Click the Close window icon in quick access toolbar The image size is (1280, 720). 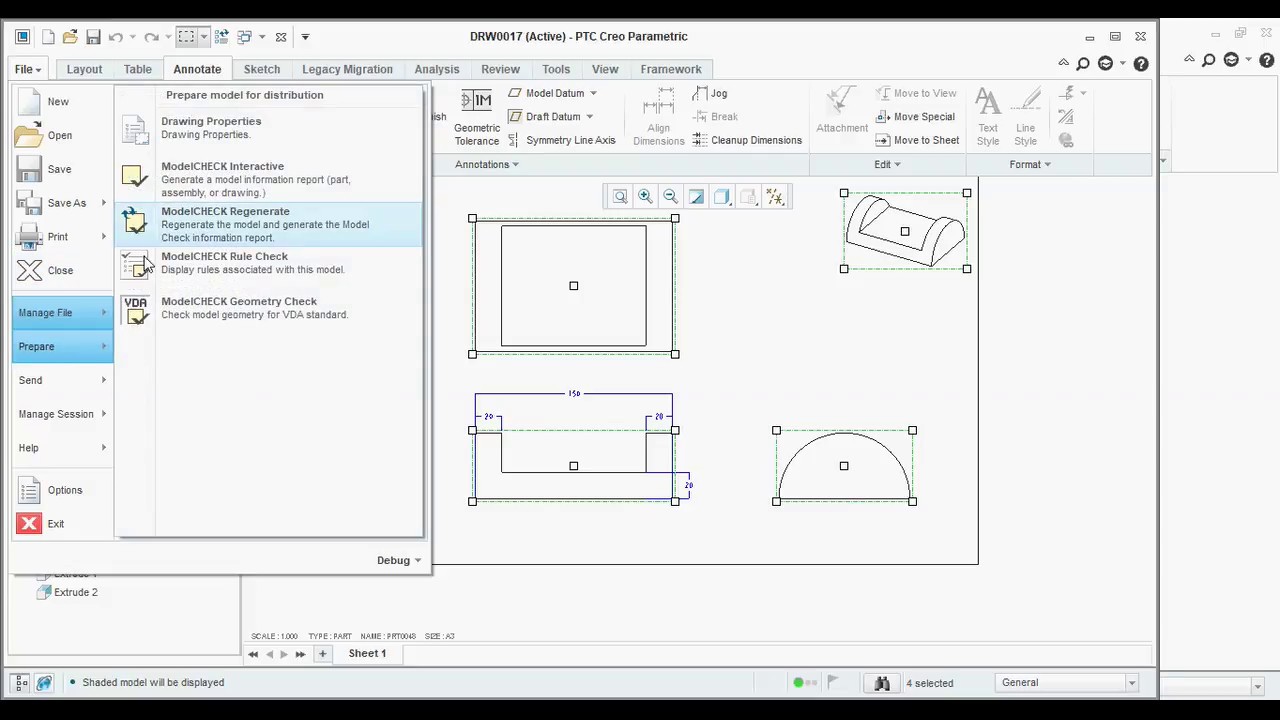pyautogui.click(x=281, y=37)
